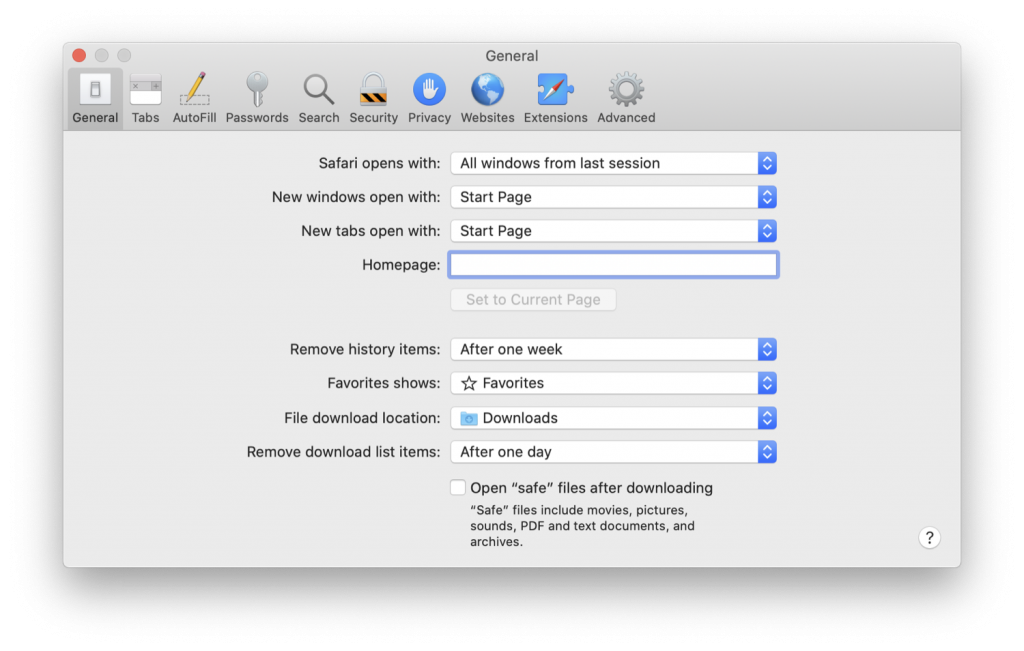
Task: Click inside the Homepage input field
Action: pos(613,264)
